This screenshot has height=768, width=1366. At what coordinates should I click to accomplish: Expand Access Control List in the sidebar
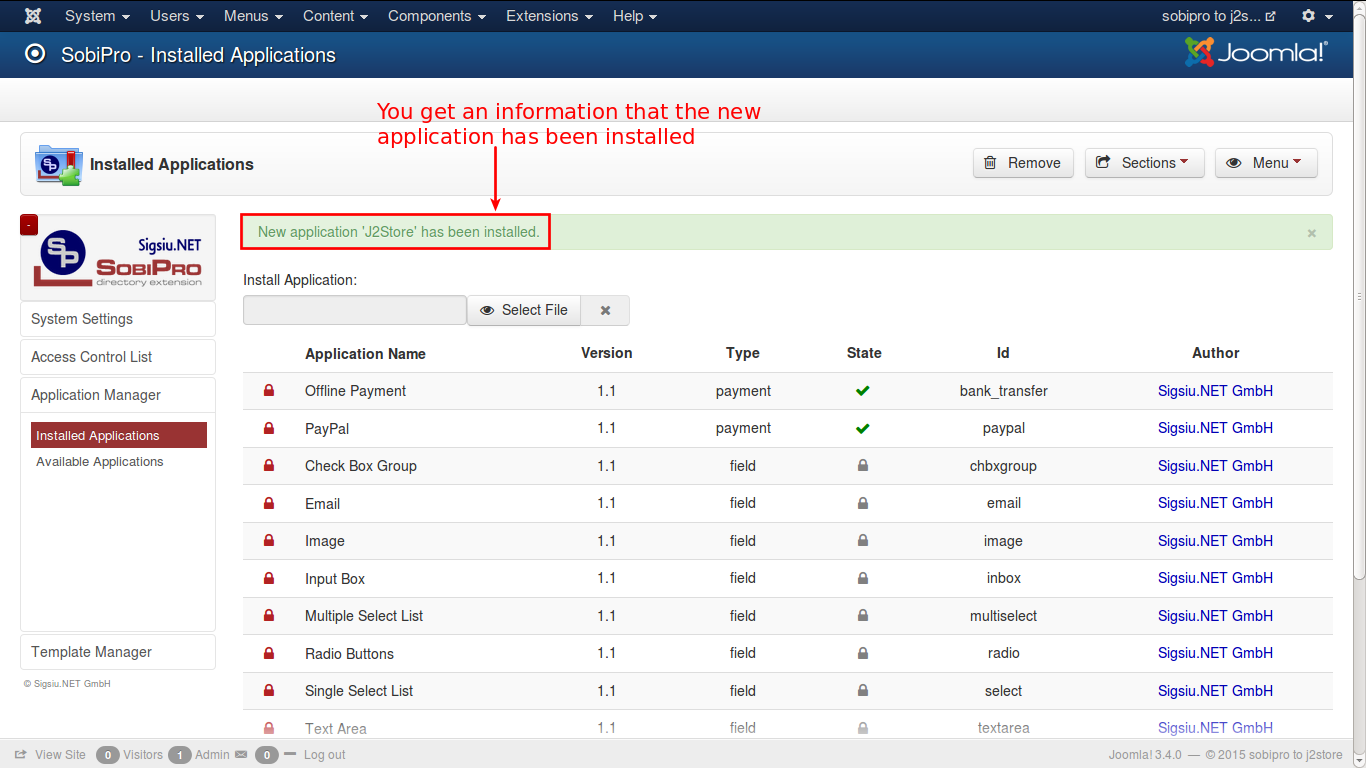pos(118,357)
